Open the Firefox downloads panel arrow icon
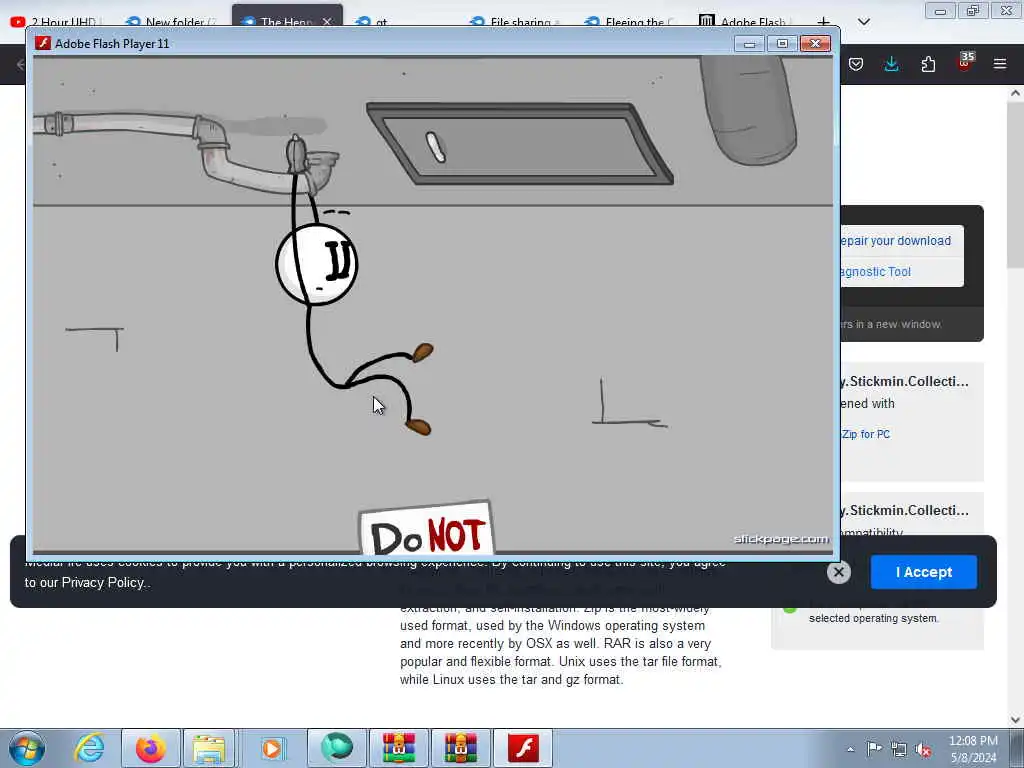 click(891, 64)
